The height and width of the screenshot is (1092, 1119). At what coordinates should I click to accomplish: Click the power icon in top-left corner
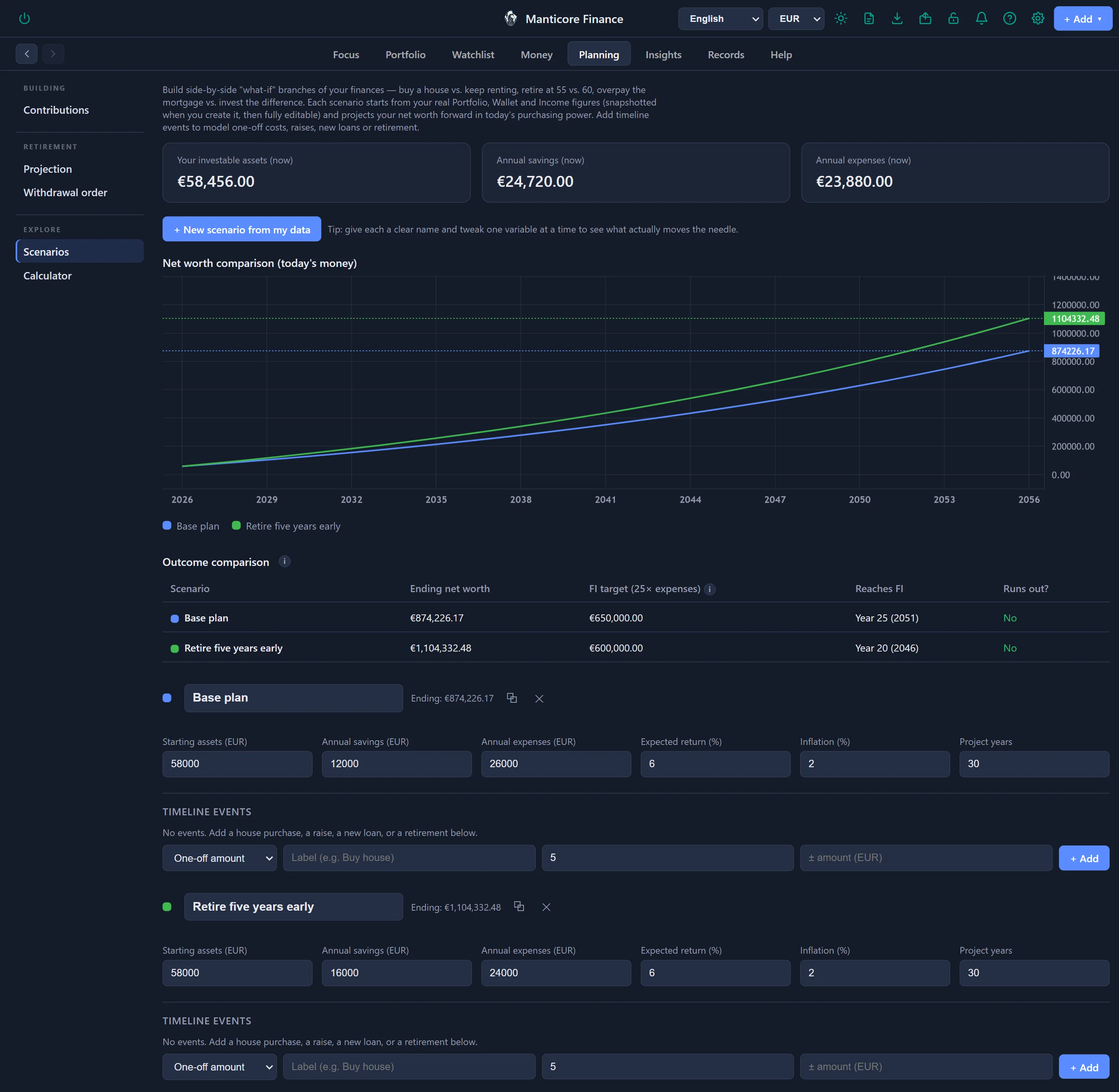coord(24,18)
